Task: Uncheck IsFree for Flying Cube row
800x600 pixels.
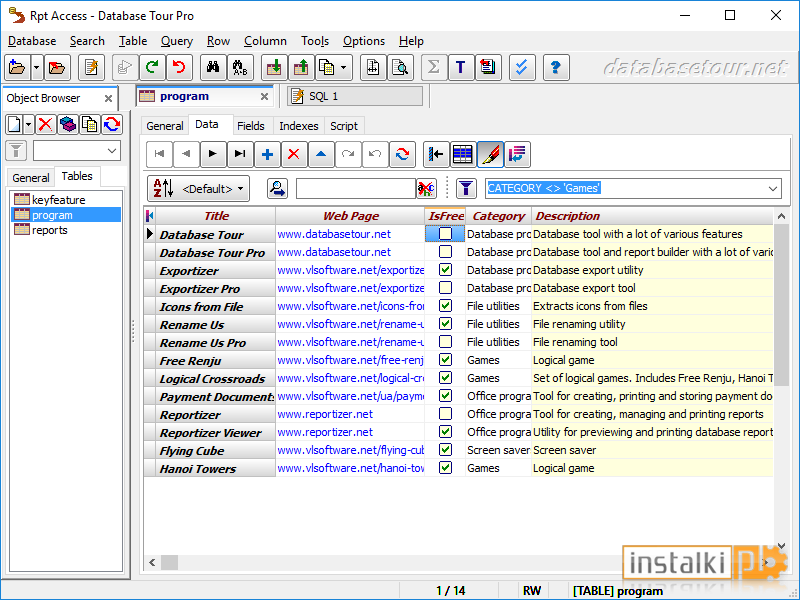Action: [x=445, y=450]
